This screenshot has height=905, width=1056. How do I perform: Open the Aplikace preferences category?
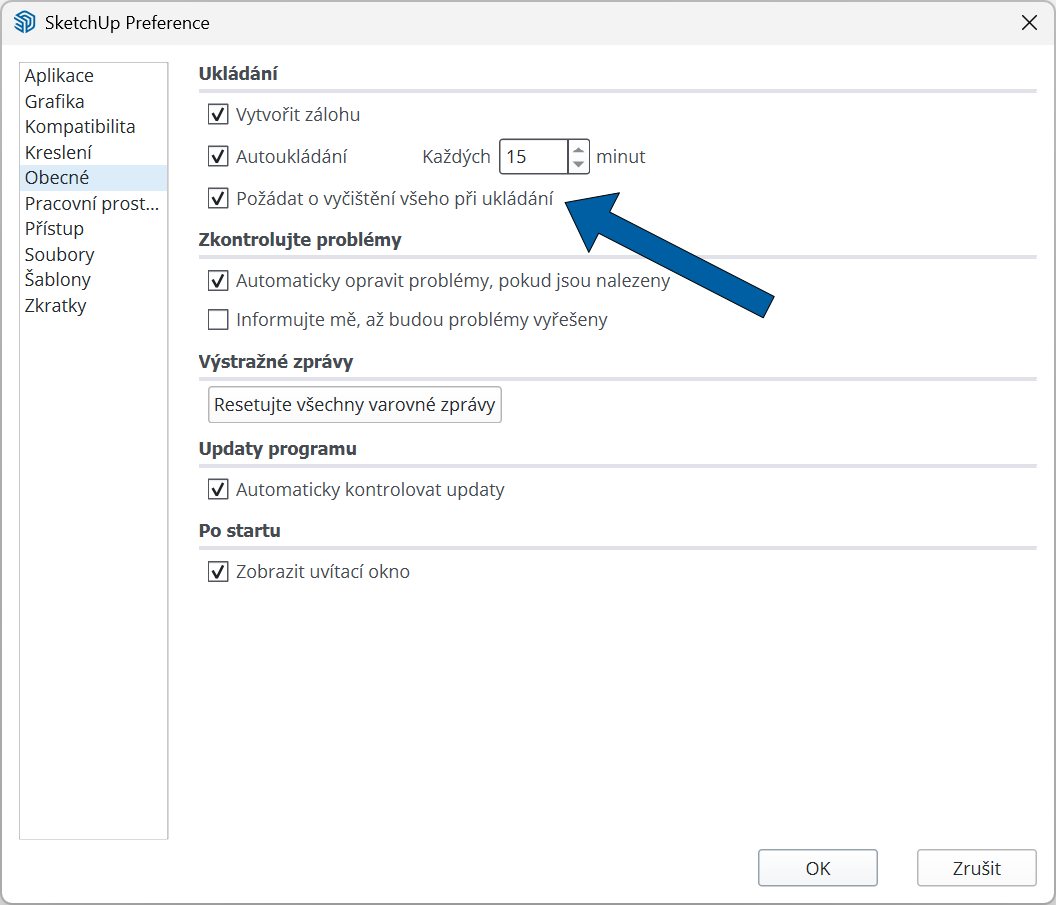(x=59, y=76)
